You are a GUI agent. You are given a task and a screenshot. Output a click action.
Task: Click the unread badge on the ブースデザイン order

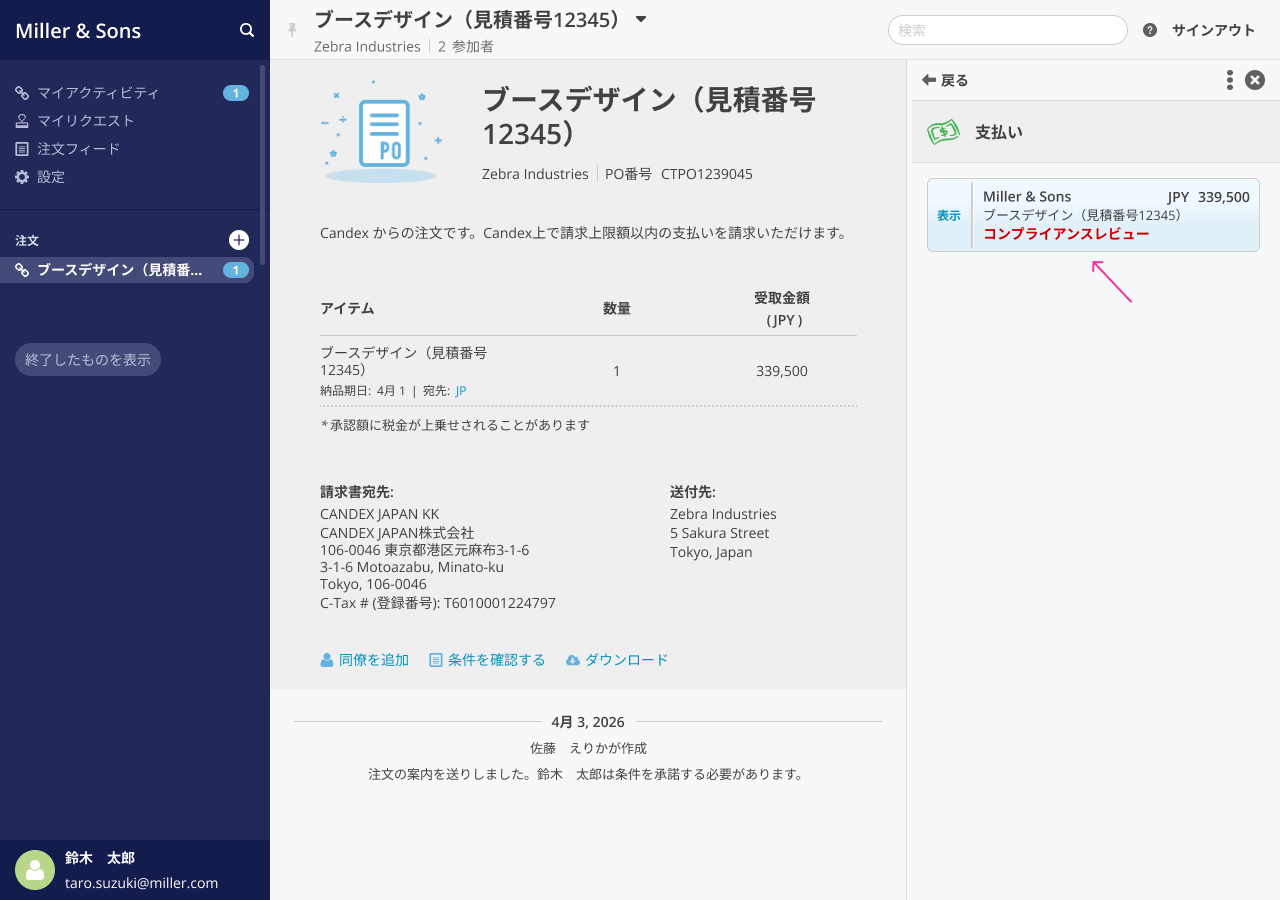[236, 270]
